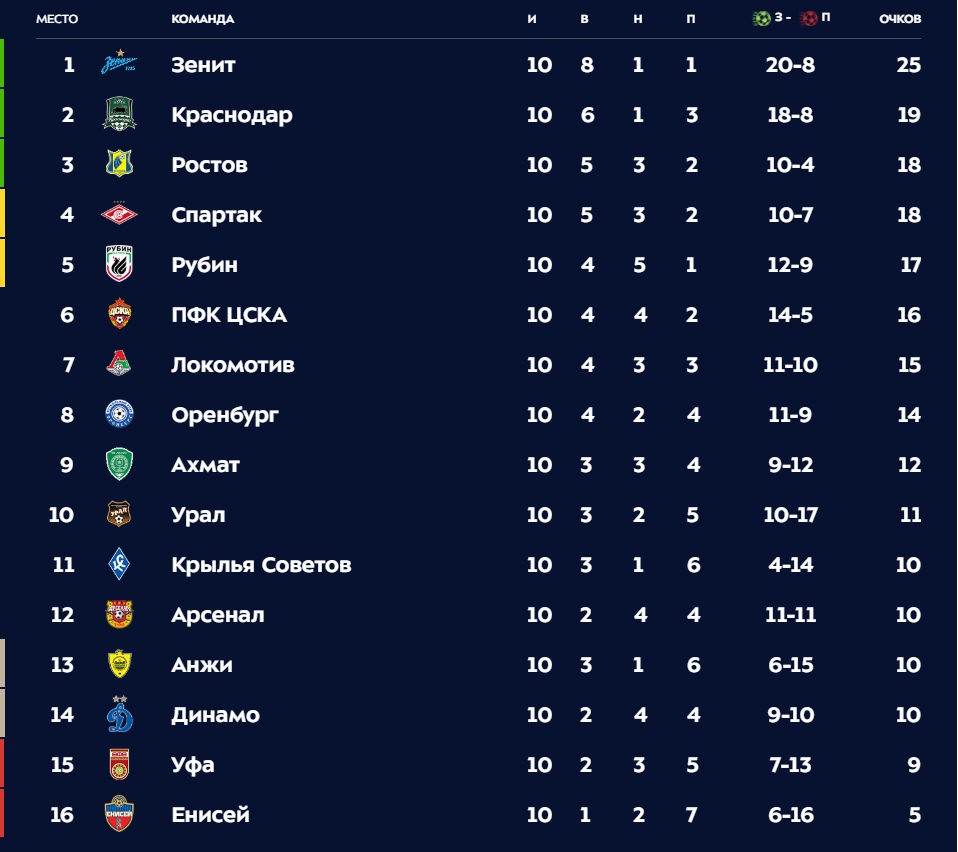The image size is (958, 852).
Task: Select the Урал team name
Action: [198, 515]
